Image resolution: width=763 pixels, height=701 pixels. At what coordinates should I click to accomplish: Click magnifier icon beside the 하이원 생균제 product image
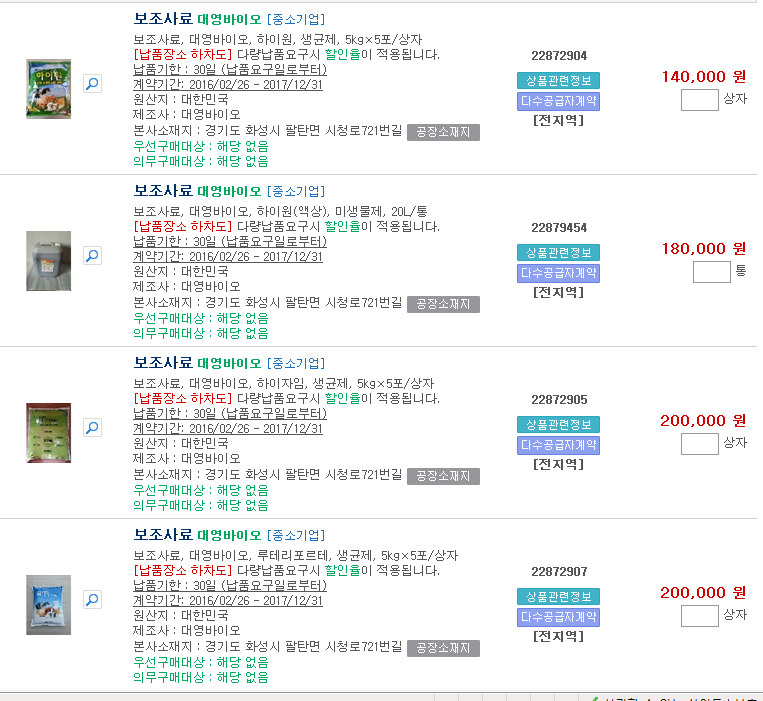click(91, 84)
